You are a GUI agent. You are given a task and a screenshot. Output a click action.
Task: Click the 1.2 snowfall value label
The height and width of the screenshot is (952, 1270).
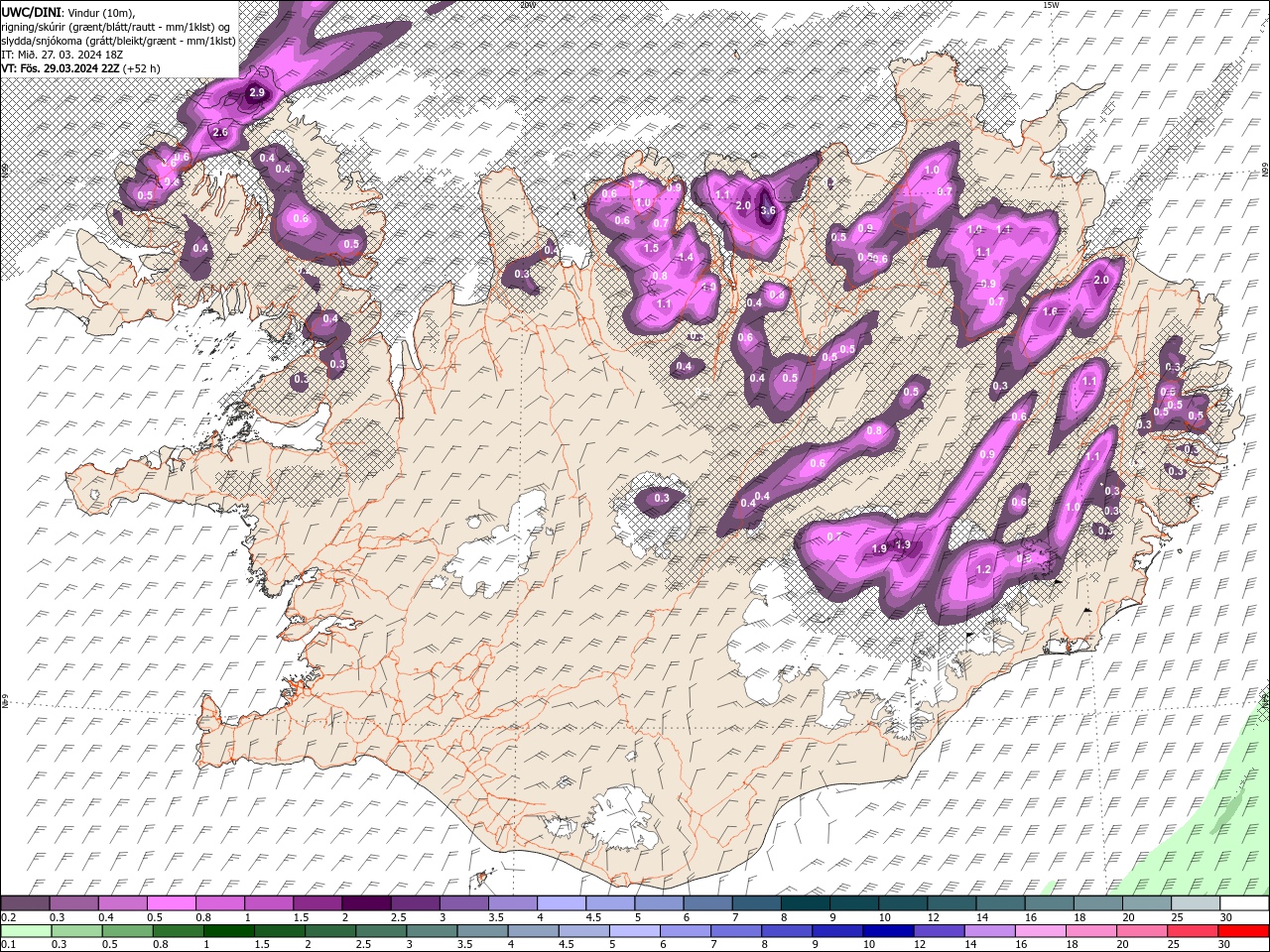984,569
